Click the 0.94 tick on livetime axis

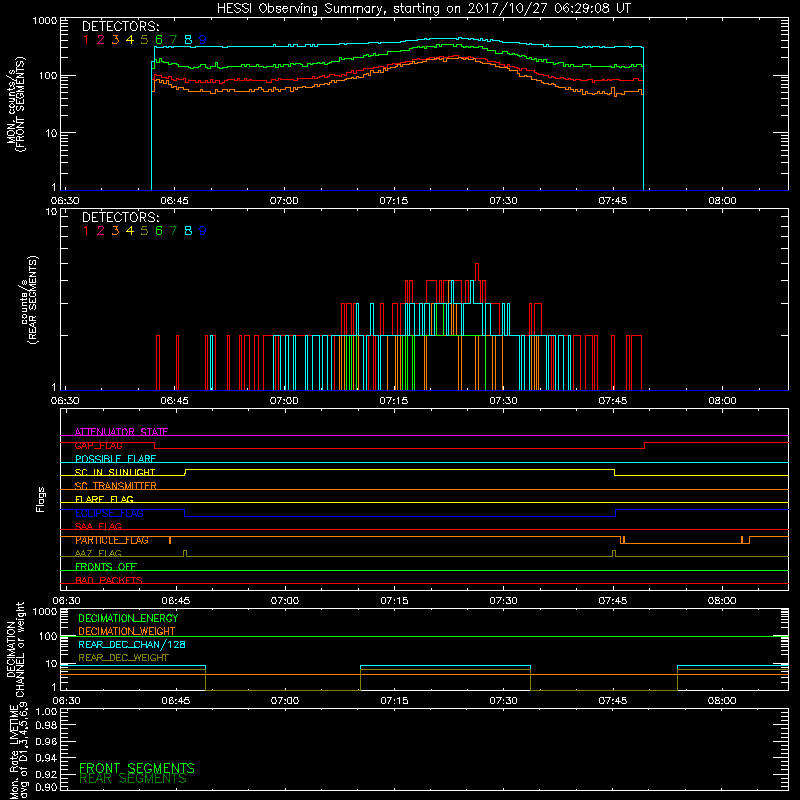46,758
